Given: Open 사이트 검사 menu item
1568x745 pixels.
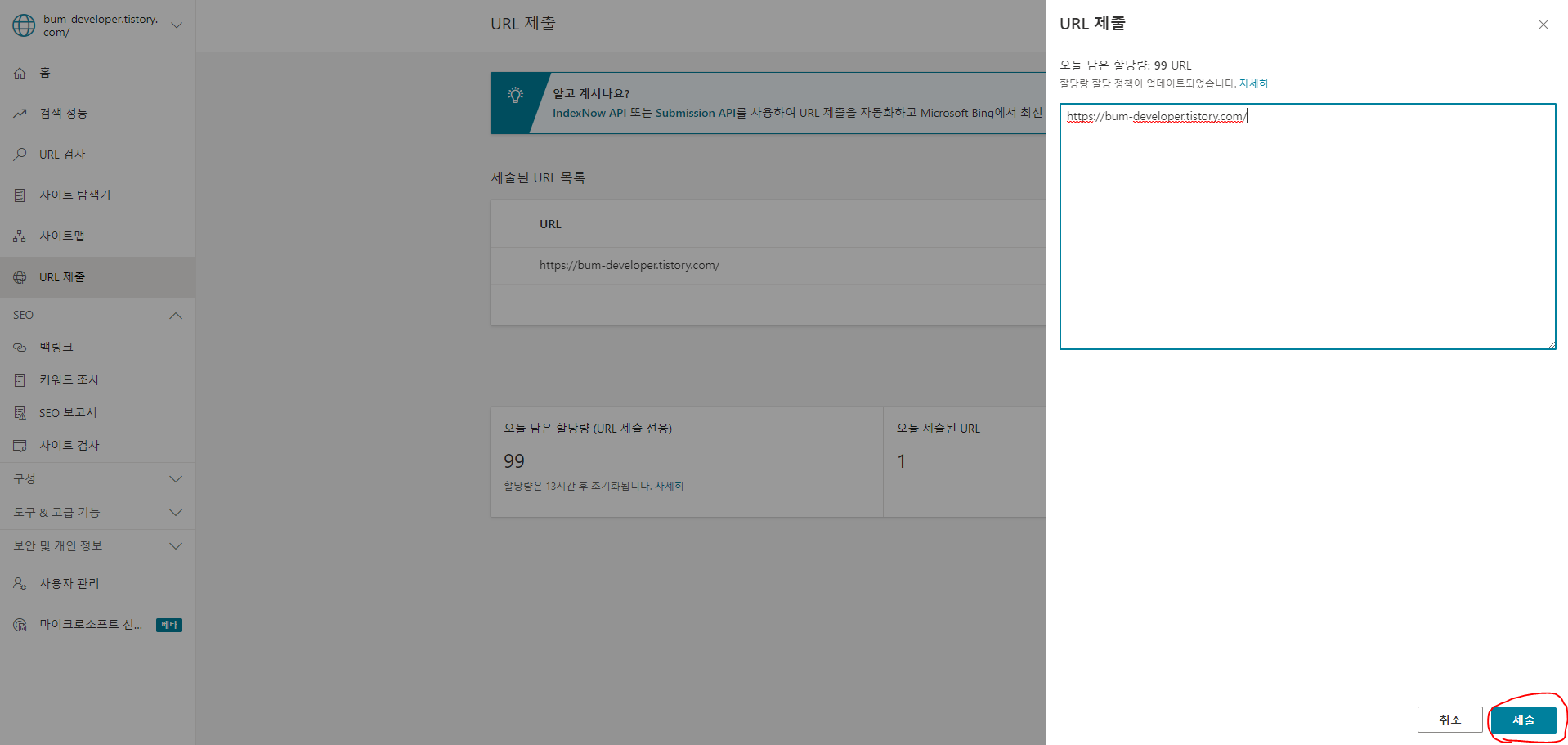Looking at the screenshot, I should 97,446.
